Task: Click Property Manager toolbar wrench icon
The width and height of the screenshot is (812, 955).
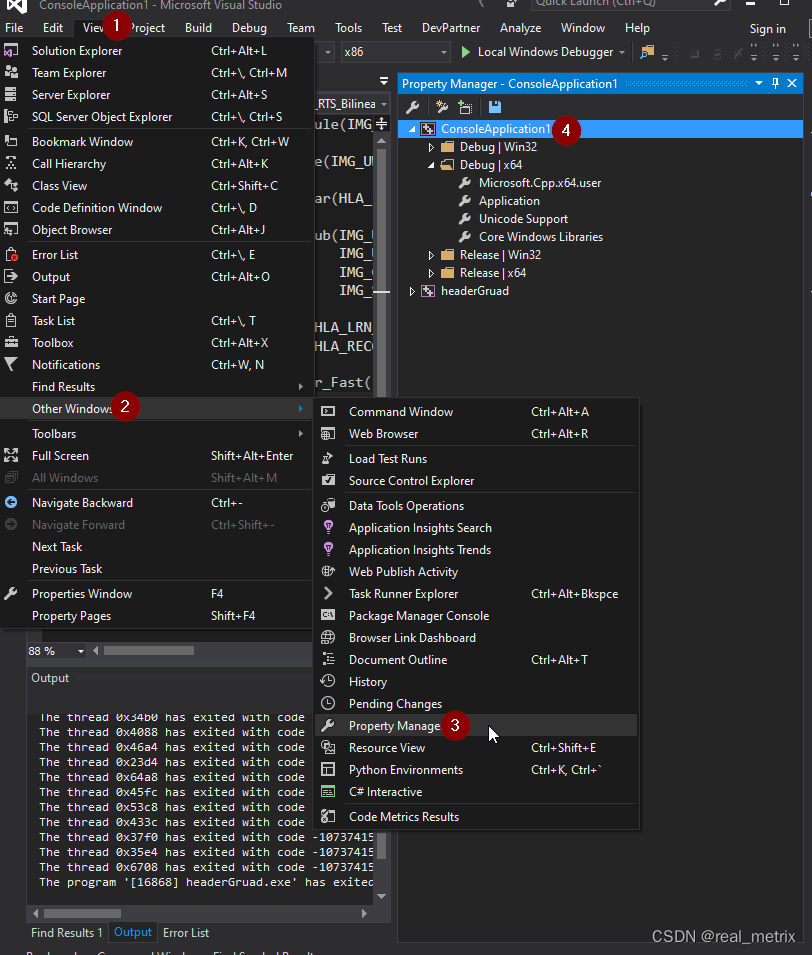Action: (x=413, y=107)
